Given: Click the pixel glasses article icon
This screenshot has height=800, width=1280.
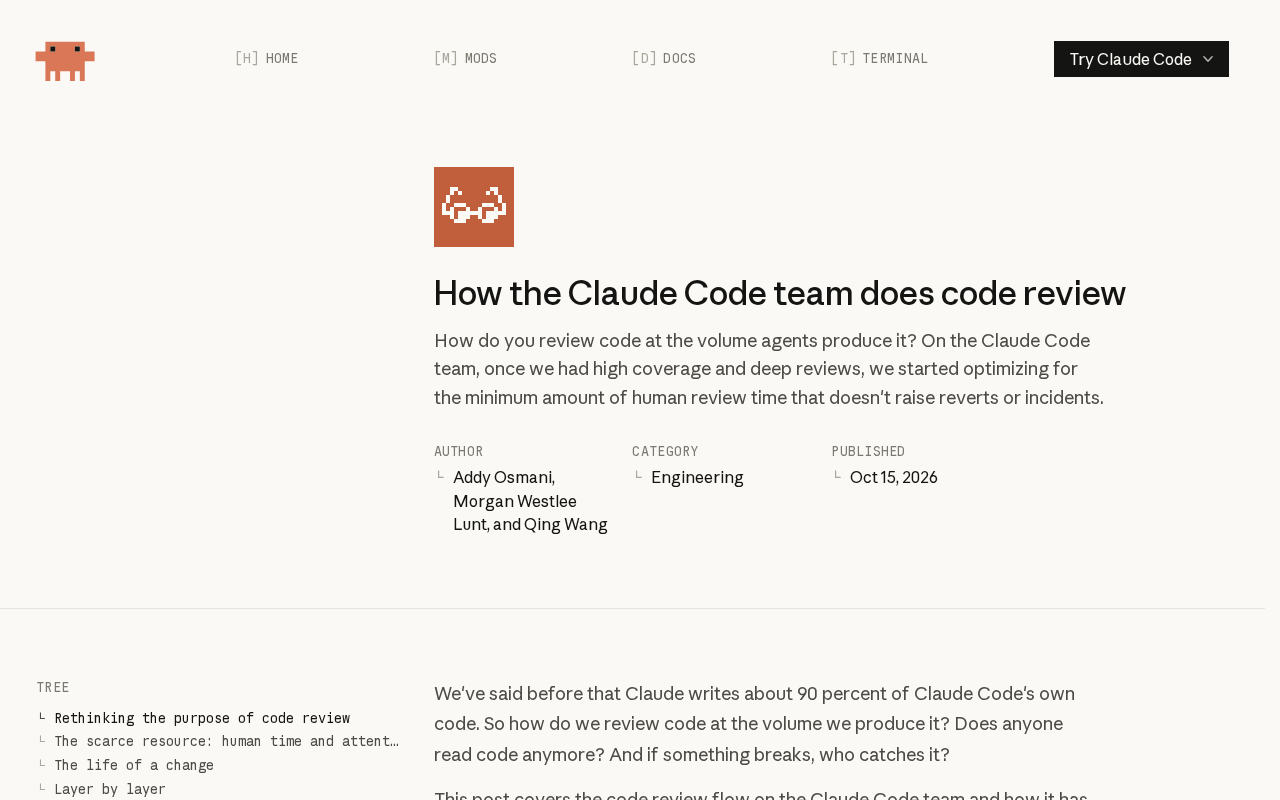Looking at the screenshot, I should pos(474,207).
